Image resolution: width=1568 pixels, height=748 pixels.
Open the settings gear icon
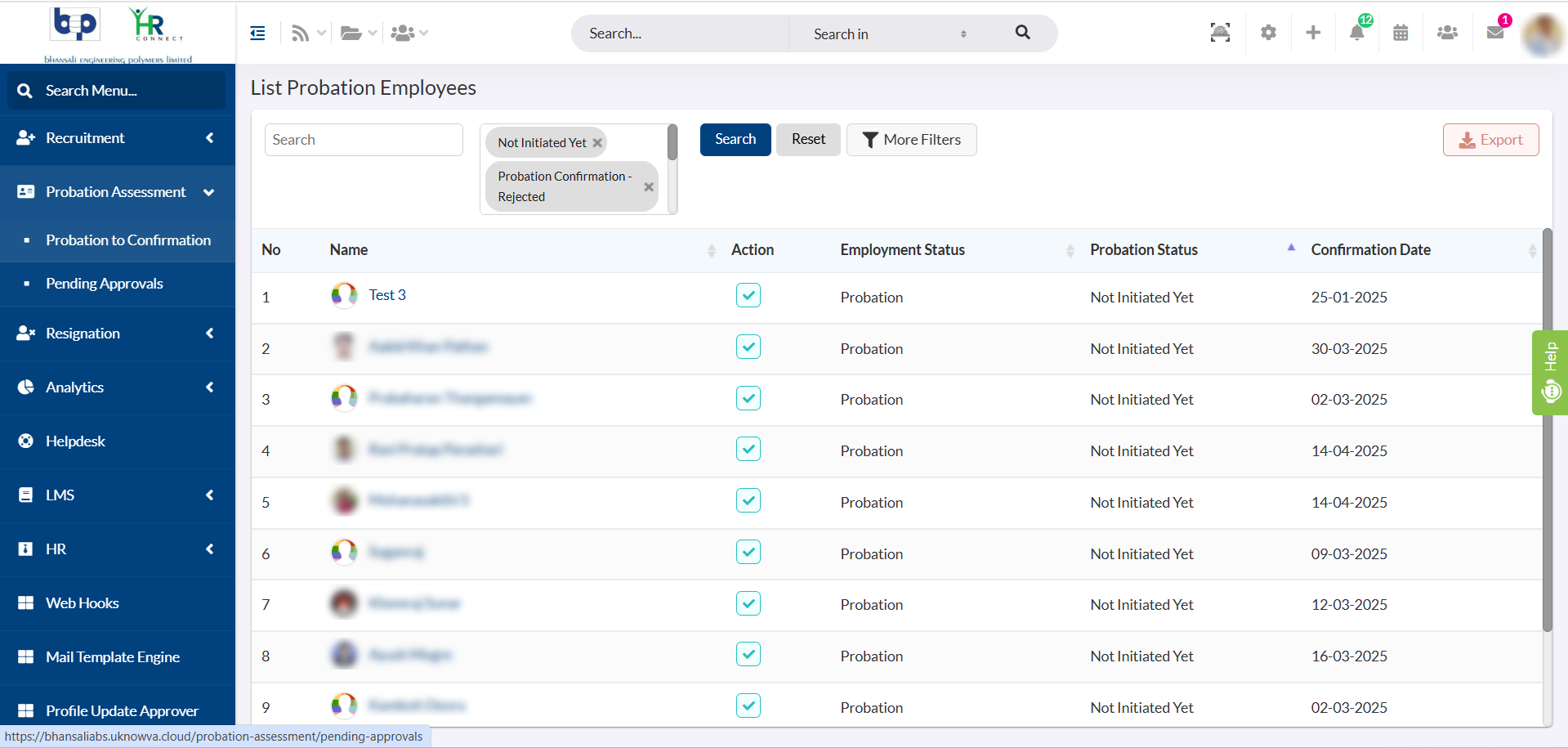[1268, 33]
